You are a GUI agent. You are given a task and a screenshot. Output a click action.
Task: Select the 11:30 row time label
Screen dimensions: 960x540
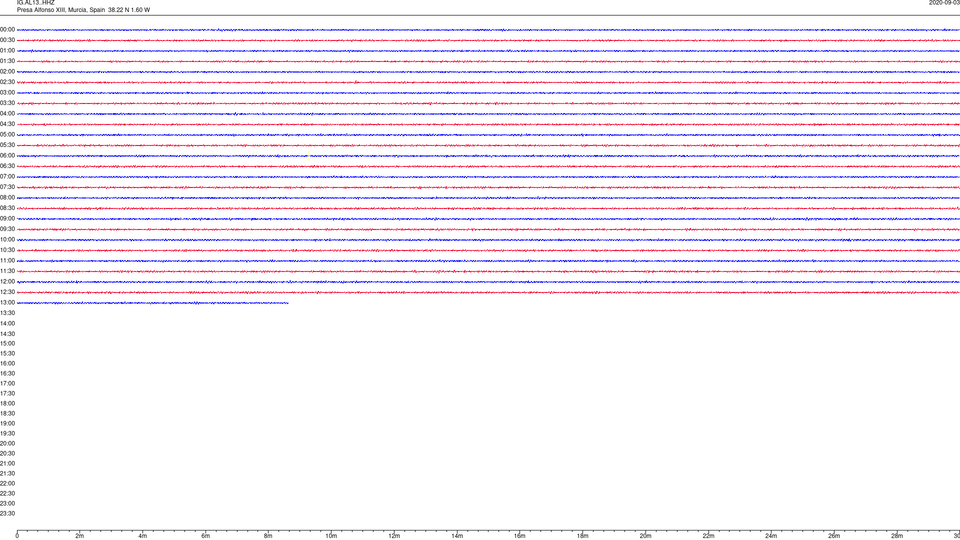7,271
